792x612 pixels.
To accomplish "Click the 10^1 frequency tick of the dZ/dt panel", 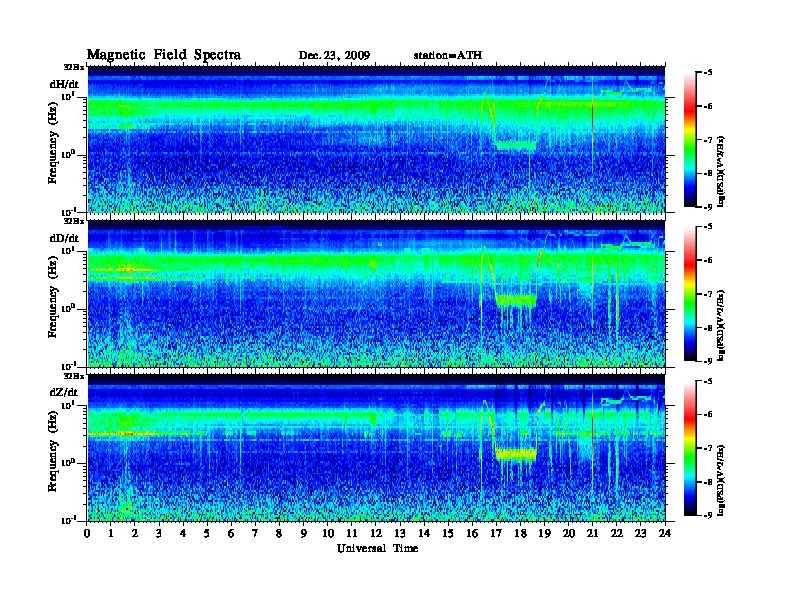I will click(68, 404).
